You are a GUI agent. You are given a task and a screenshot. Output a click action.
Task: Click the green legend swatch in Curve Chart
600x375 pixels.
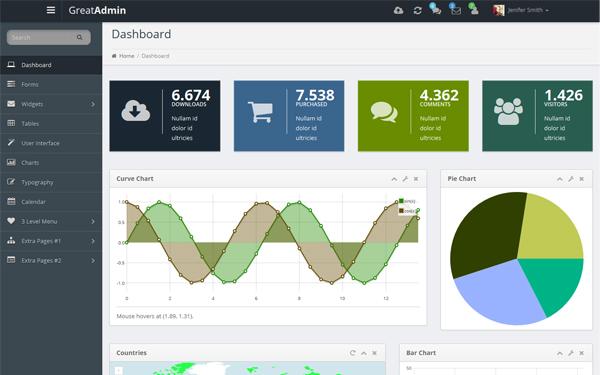tap(401, 201)
